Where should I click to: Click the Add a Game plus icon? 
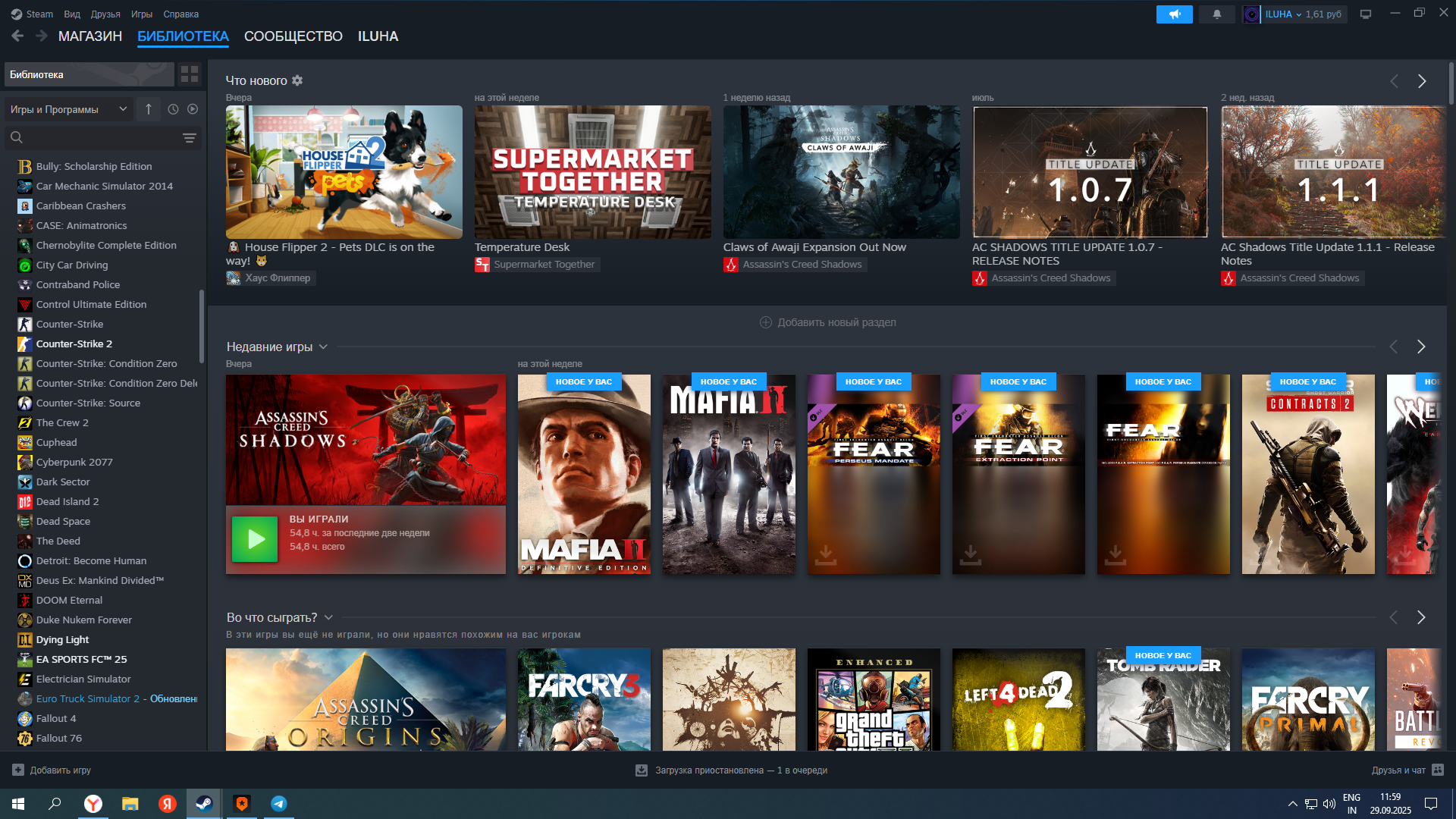click(18, 770)
